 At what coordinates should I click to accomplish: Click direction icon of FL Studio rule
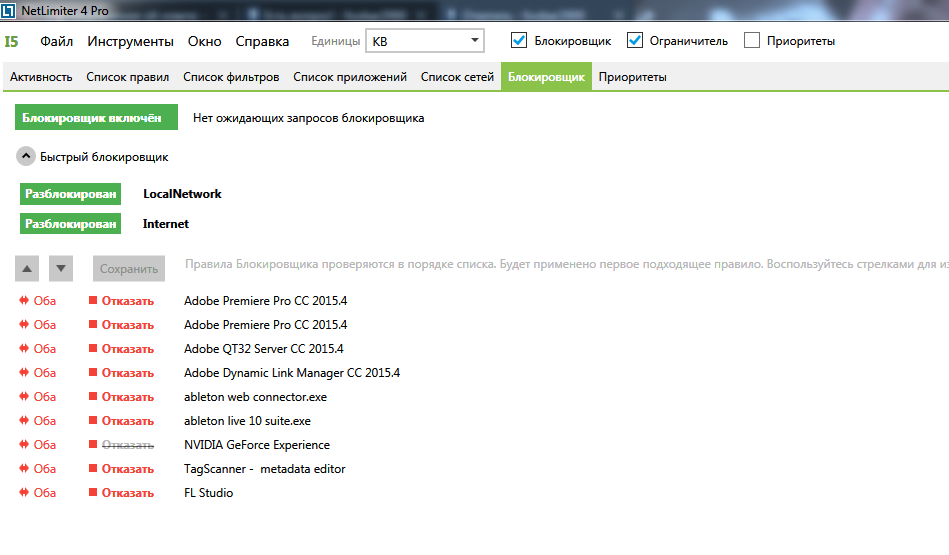point(24,492)
